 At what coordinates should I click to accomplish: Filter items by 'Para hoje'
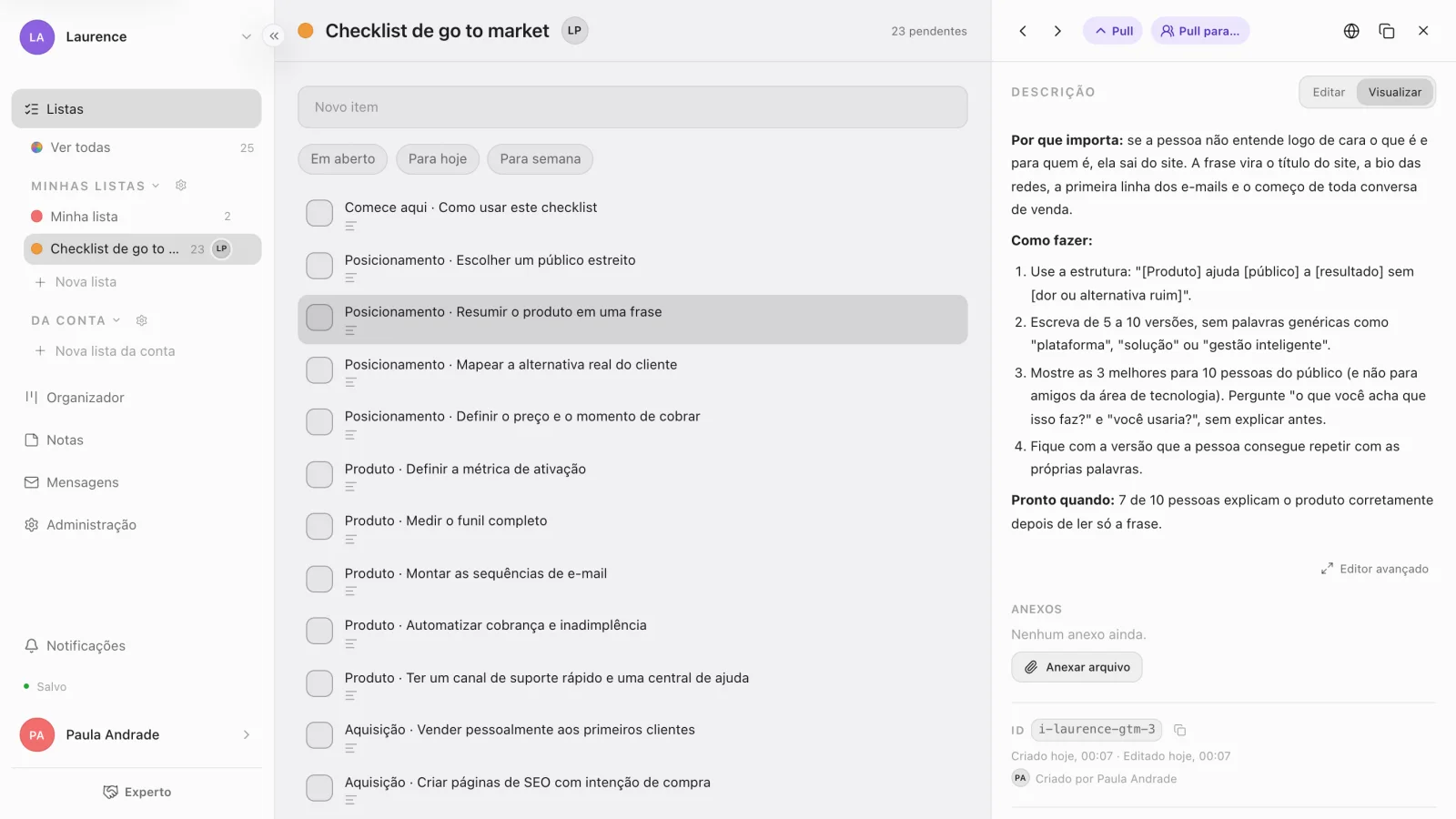click(x=438, y=159)
